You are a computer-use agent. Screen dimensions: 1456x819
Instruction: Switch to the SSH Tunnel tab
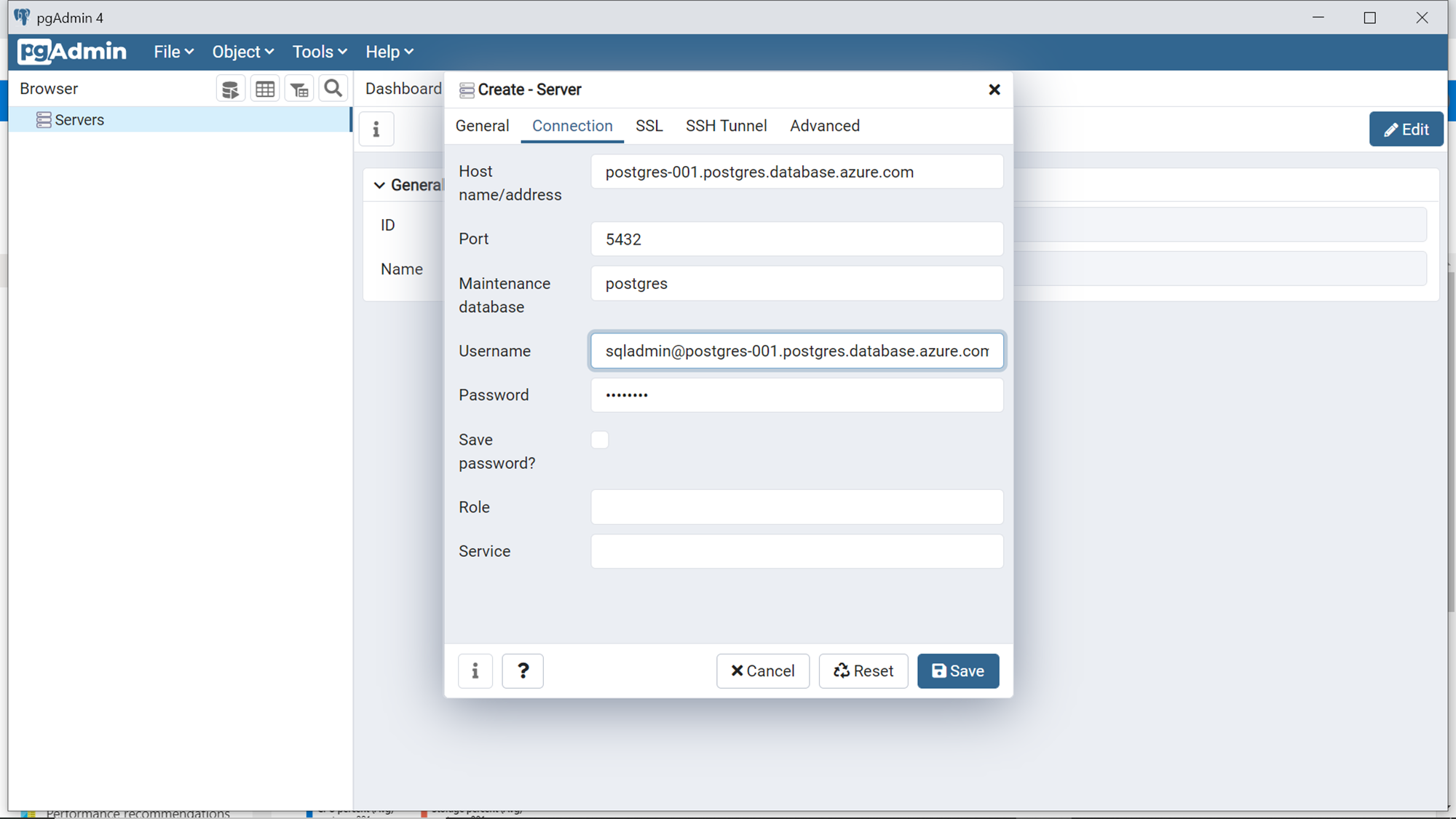(726, 126)
